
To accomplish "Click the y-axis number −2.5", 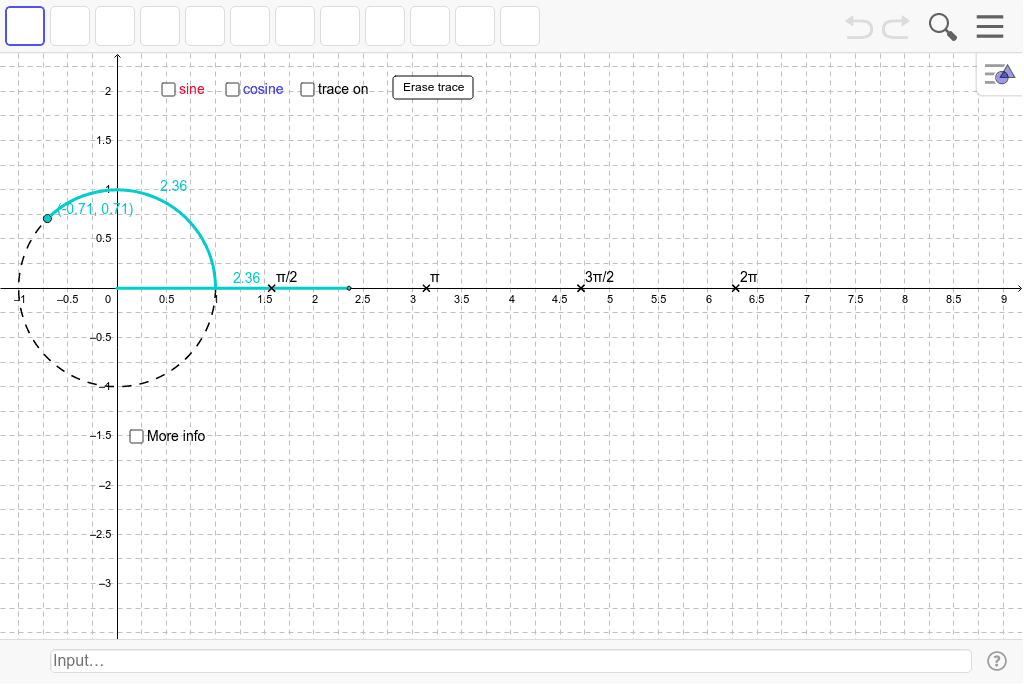I will 101,534.
